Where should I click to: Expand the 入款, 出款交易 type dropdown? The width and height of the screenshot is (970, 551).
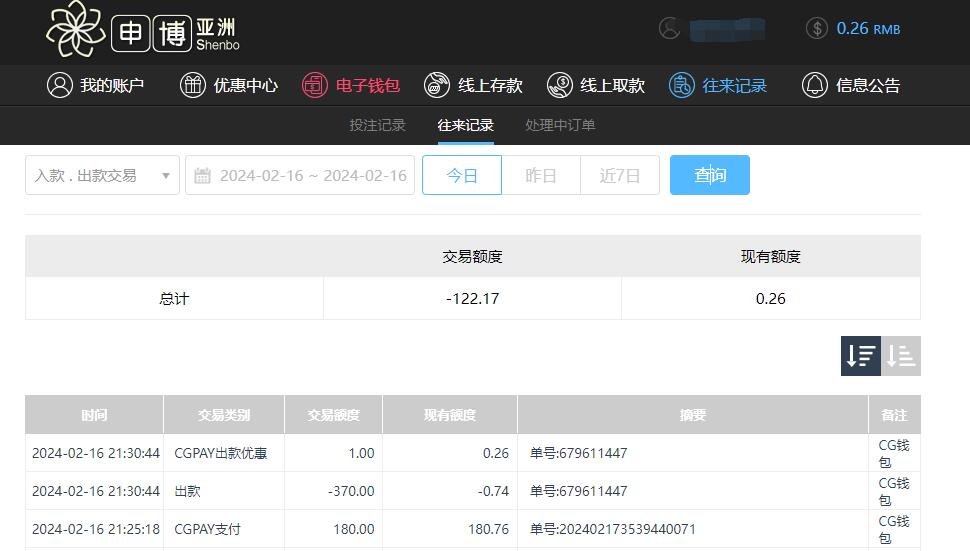pos(102,176)
